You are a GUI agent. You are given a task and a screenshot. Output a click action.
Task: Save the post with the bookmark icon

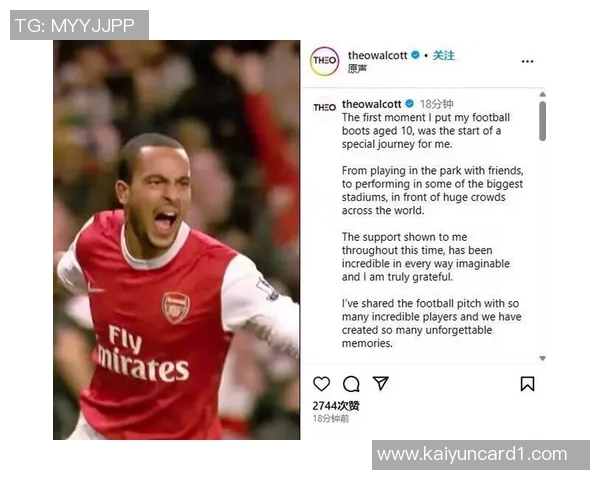(x=527, y=384)
